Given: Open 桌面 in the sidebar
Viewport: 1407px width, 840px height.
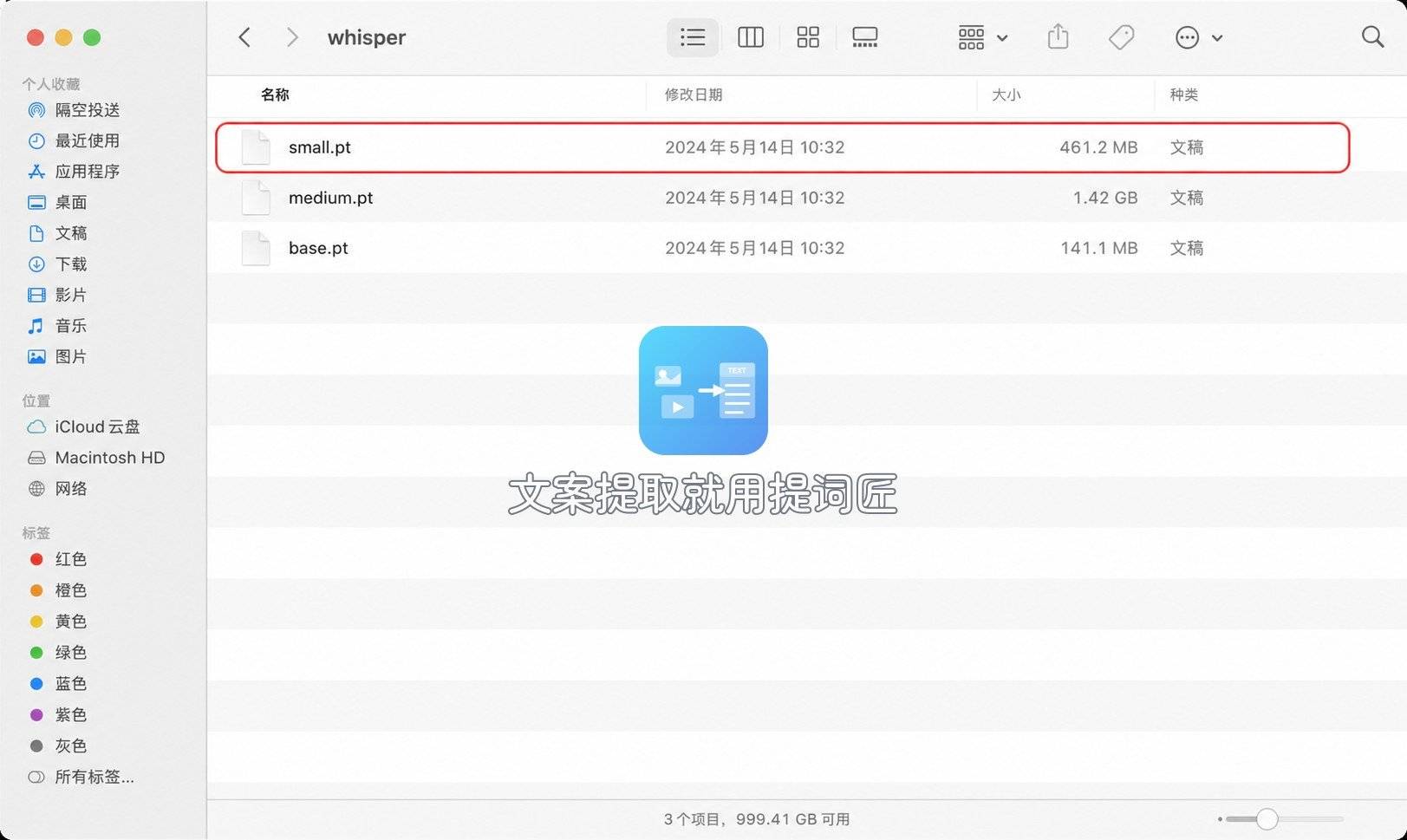Looking at the screenshot, I should [70, 202].
